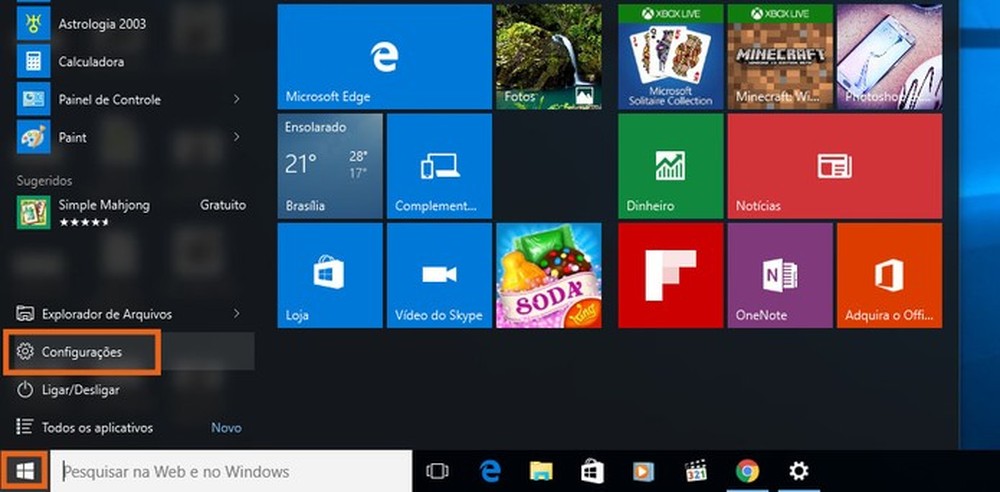
Task: Open the Dinheiro tile
Action: coord(670,166)
